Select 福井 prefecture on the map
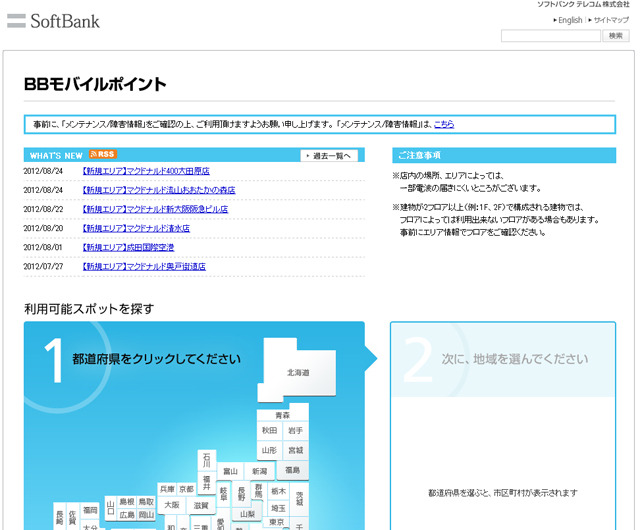Image resolution: width=640 pixels, height=530 pixels. point(207,483)
